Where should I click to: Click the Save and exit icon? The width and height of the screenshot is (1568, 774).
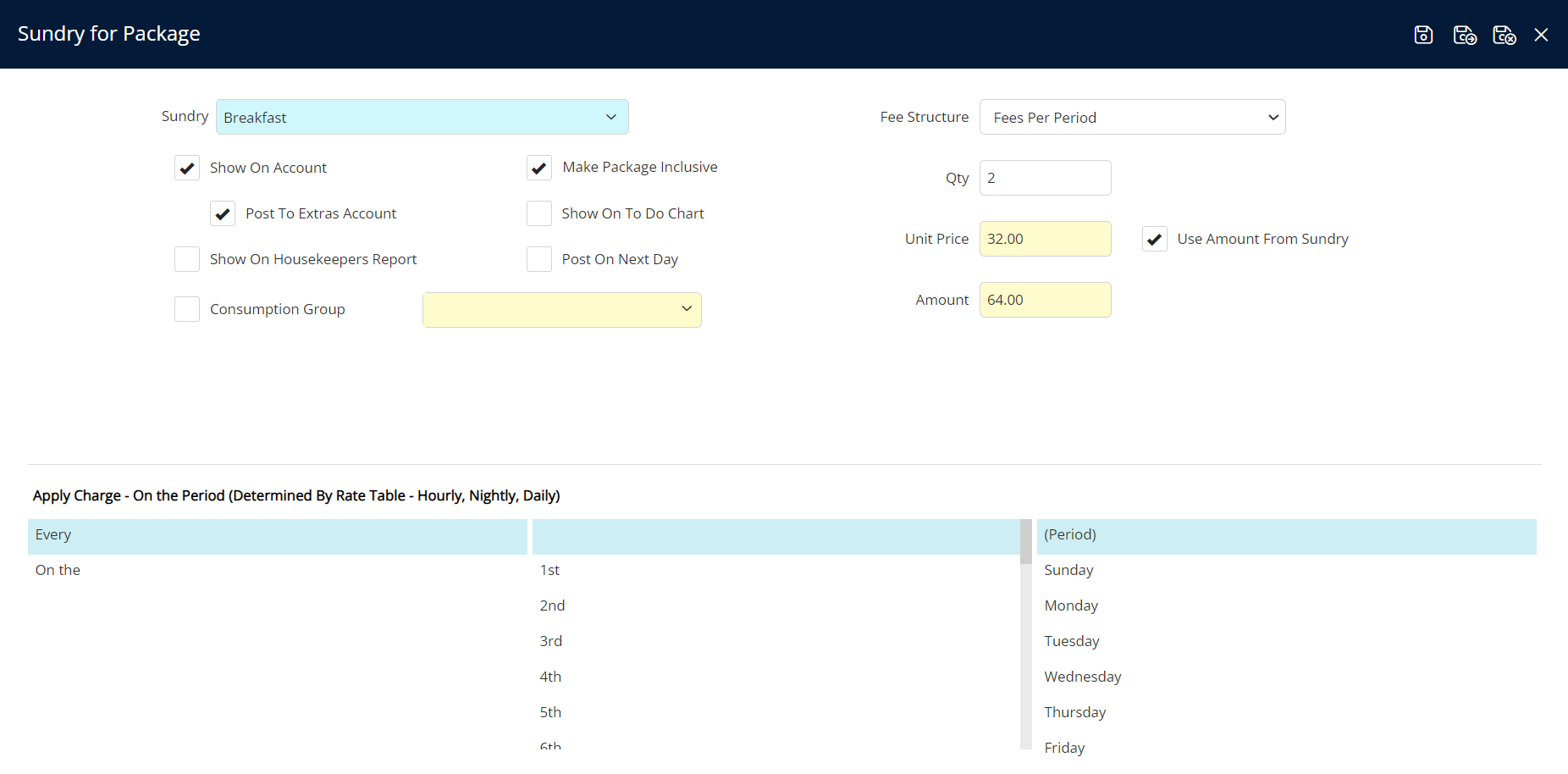[x=1504, y=35]
